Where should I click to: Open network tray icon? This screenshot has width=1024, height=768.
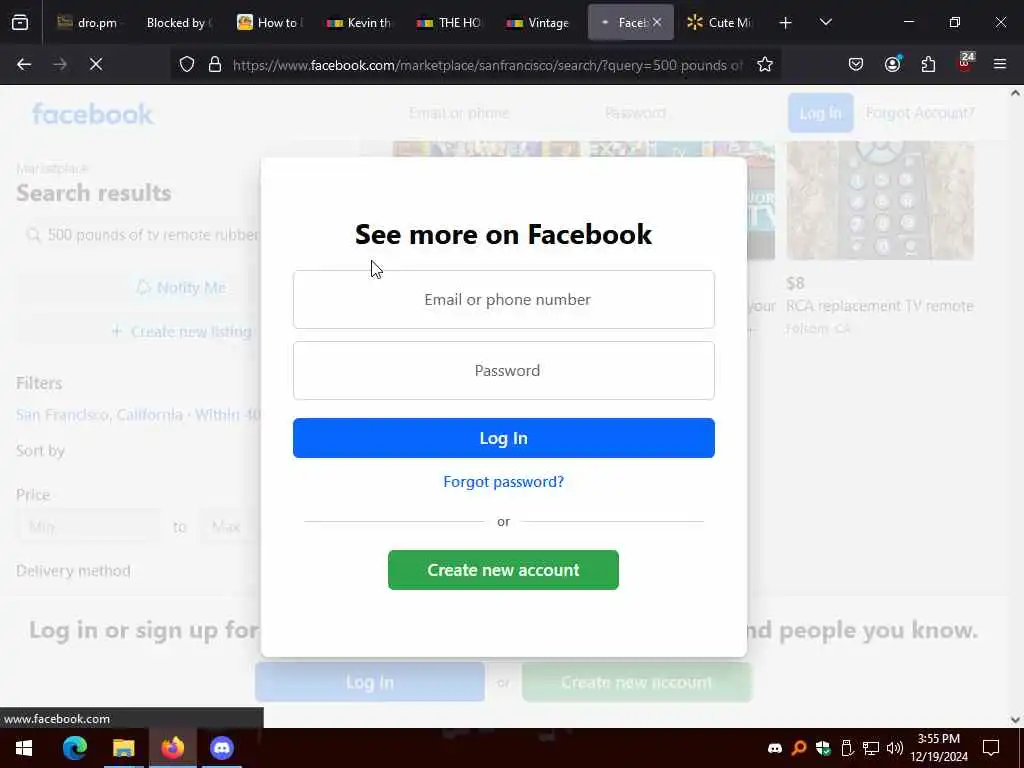(x=871, y=748)
